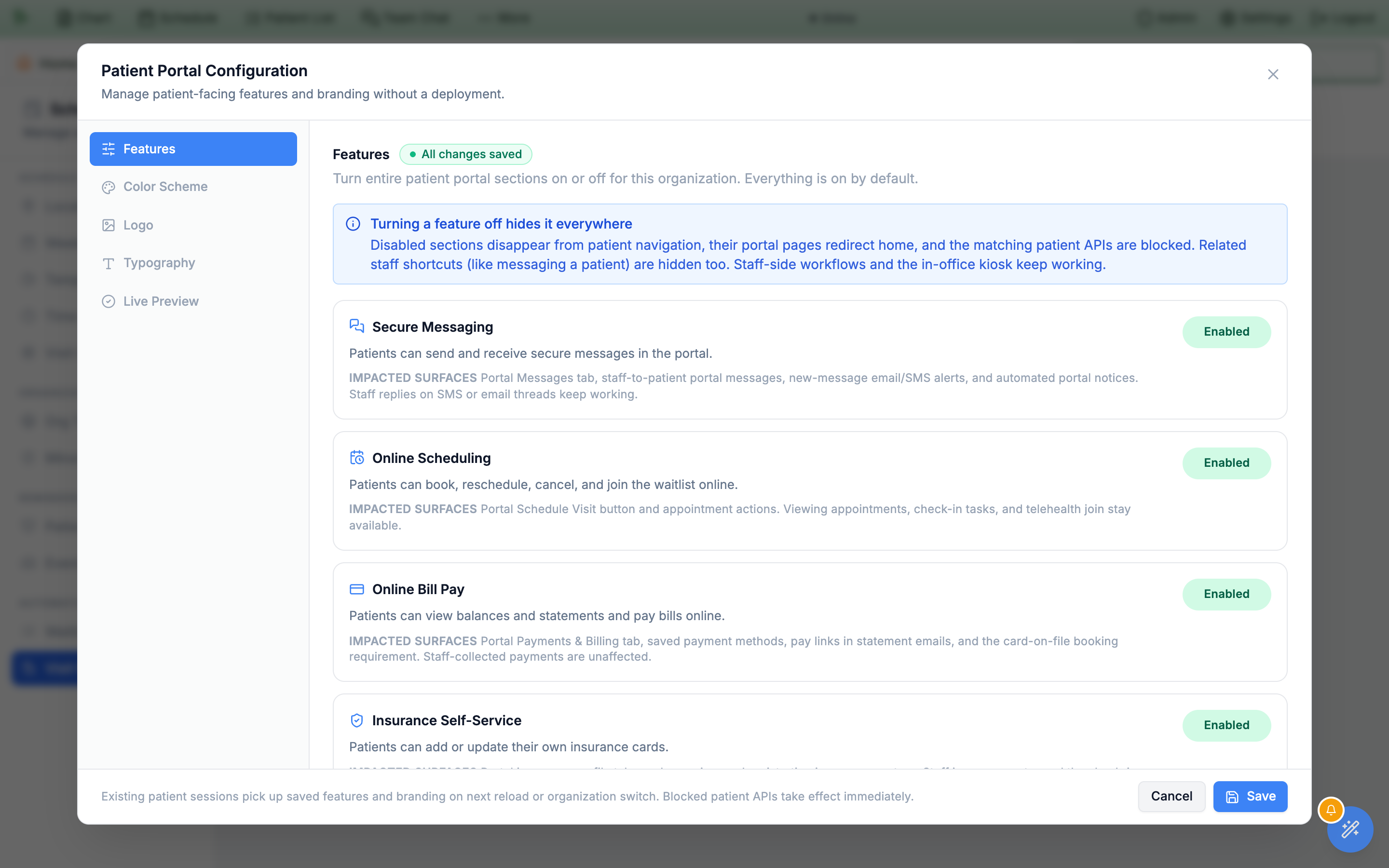
Task: Click "Turning a feature off hides it everywhere"
Action: pyautogui.click(x=501, y=224)
